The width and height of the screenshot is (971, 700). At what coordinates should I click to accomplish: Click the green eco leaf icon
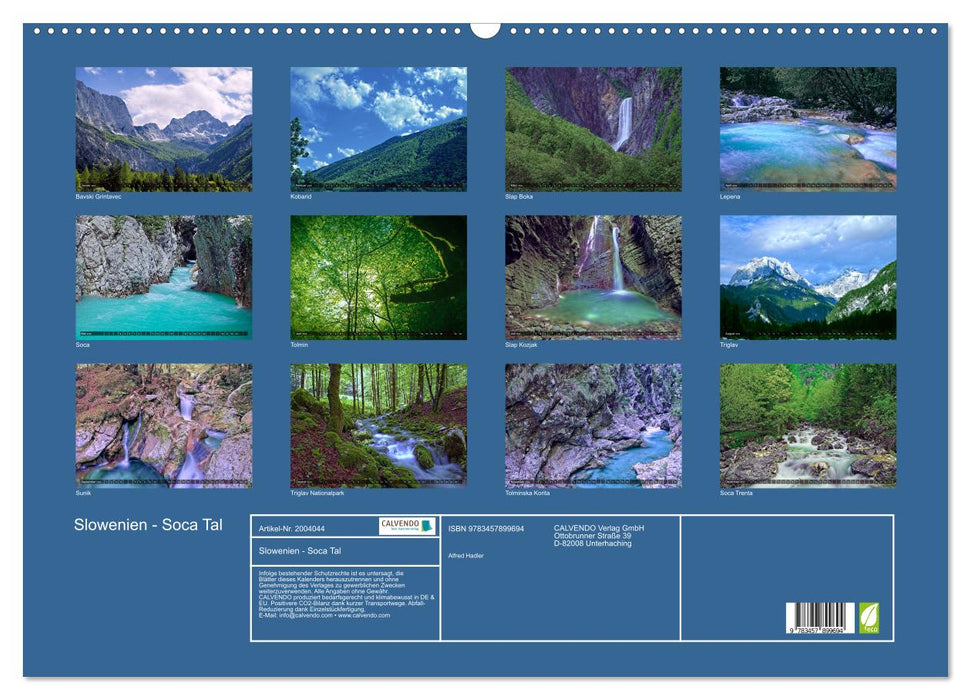(x=869, y=620)
